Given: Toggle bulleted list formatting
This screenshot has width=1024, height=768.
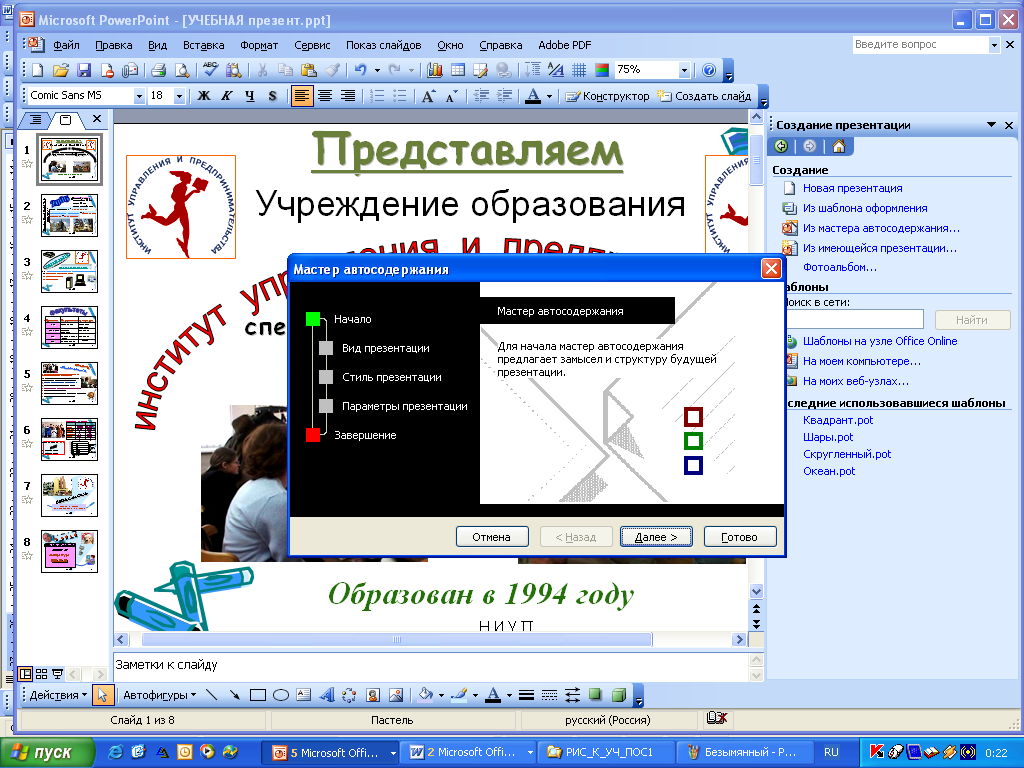Looking at the screenshot, I should [x=400, y=96].
